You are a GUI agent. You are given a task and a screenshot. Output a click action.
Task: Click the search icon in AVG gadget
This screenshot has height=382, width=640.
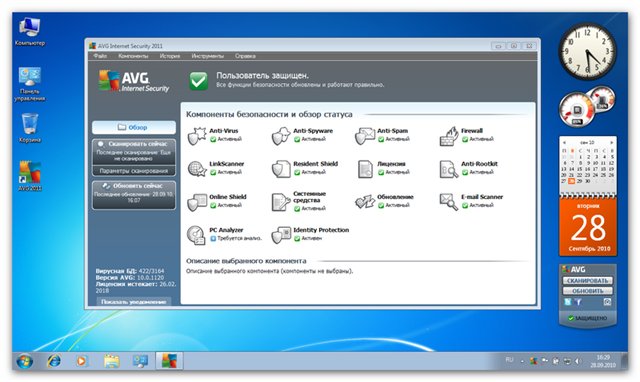click(607, 302)
